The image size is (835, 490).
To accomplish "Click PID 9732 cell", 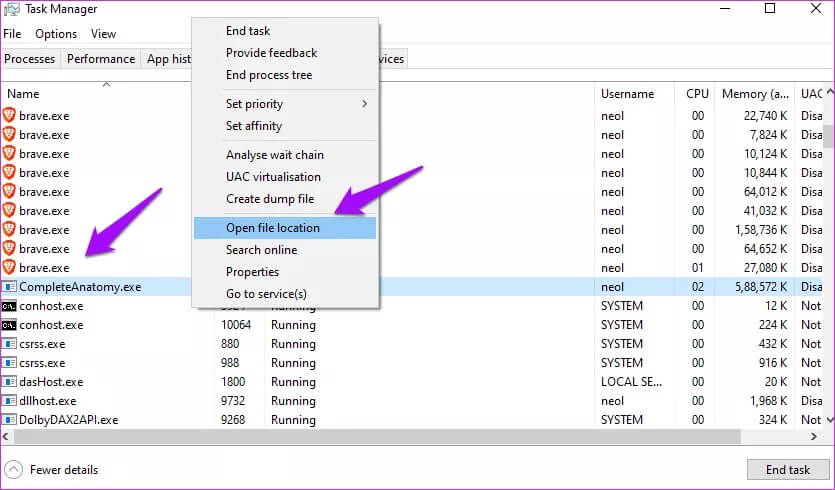I will [x=233, y=401].
